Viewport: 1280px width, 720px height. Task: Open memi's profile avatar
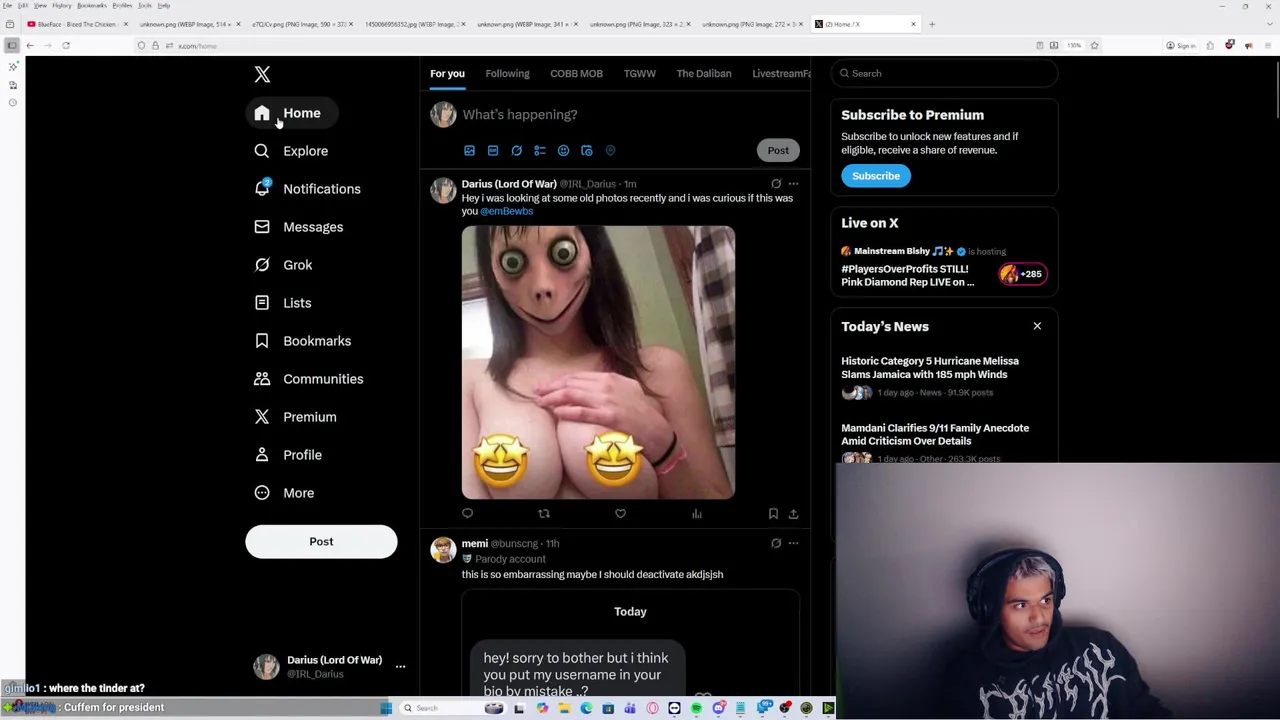[443, 549]
